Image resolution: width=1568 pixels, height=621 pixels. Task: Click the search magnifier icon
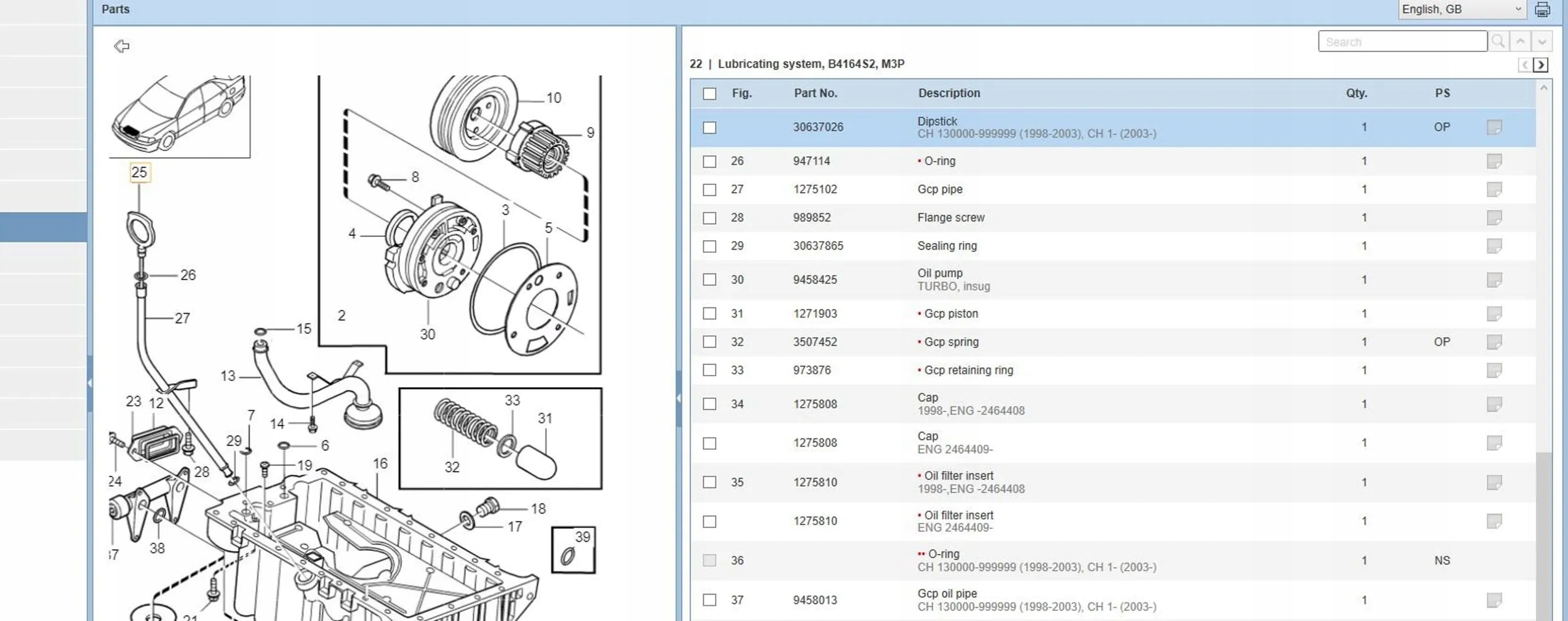(x=1498, y=41)
